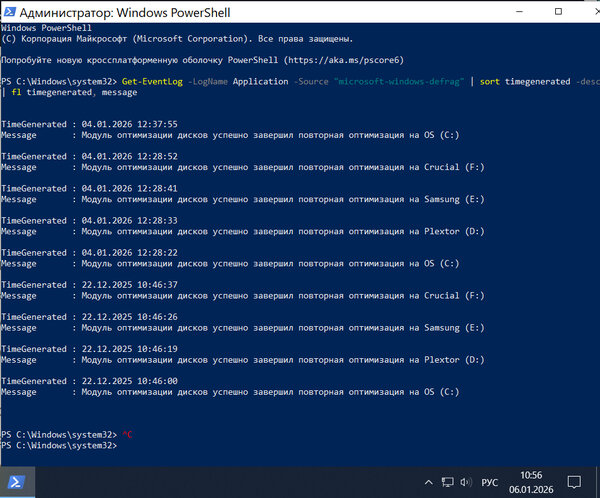Image resolution: width=600 pixels, height=498 pixels.
Task: Maximize the PowerShell window
Action: coord(558,11)
